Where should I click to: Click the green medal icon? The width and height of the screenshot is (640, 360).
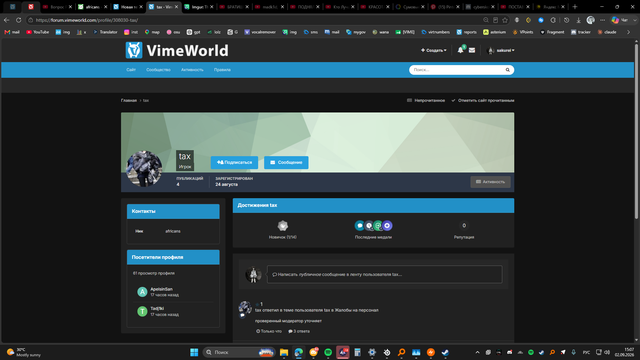[x=378, y=225]
